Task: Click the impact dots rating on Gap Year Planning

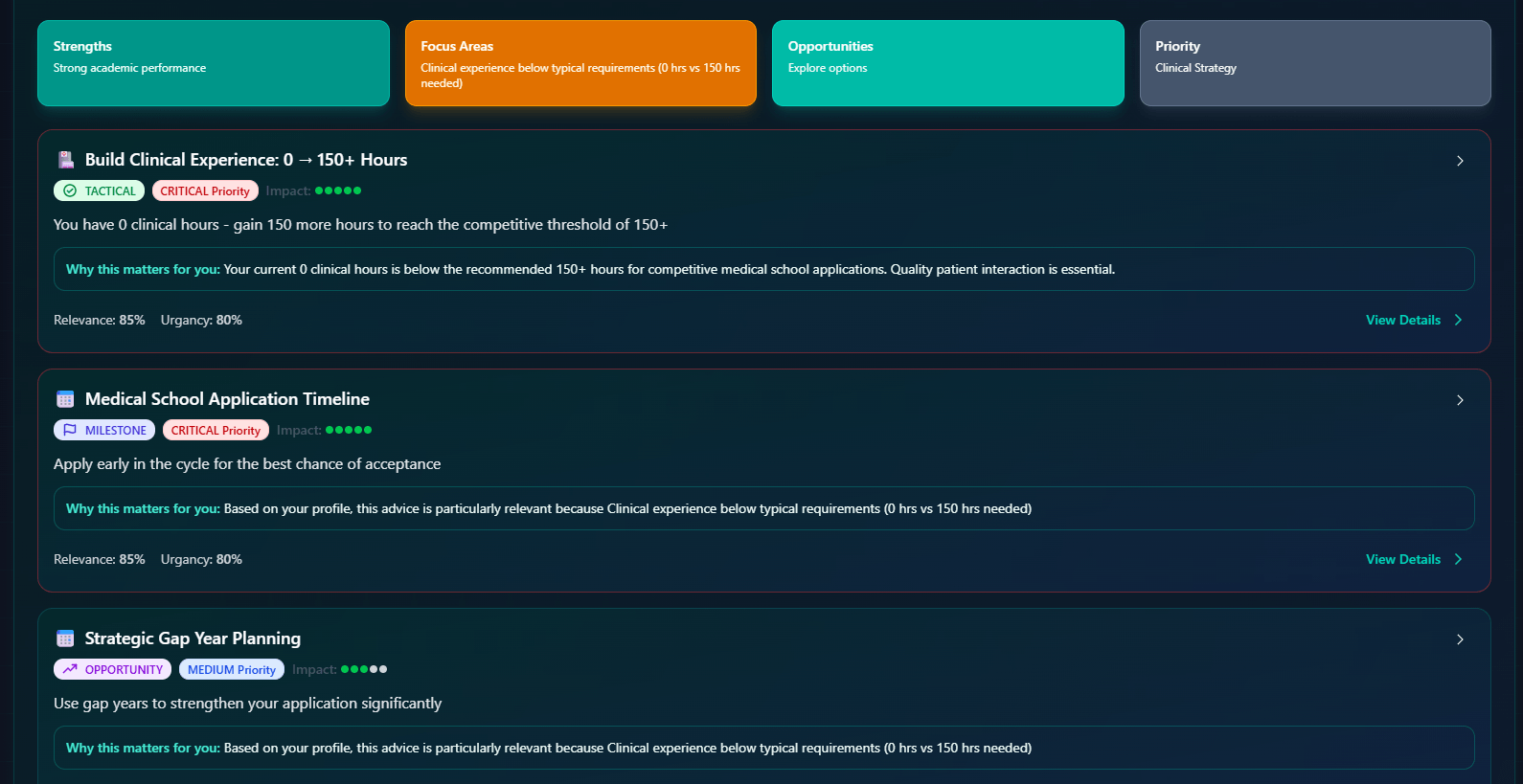Action: 364,669
